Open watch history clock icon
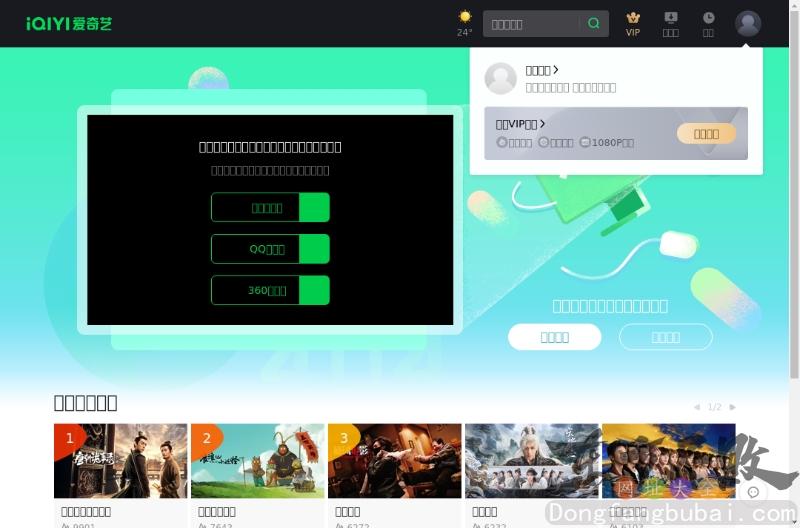 708,18
